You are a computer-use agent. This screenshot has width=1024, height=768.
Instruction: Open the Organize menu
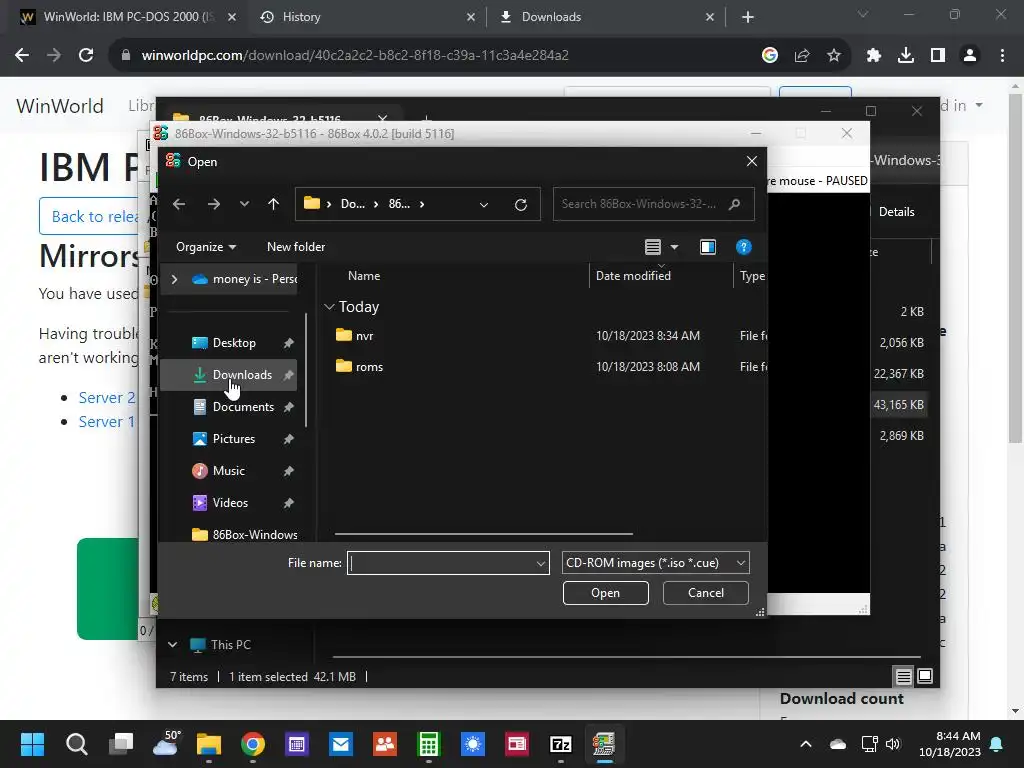click(x=206, y=247)
